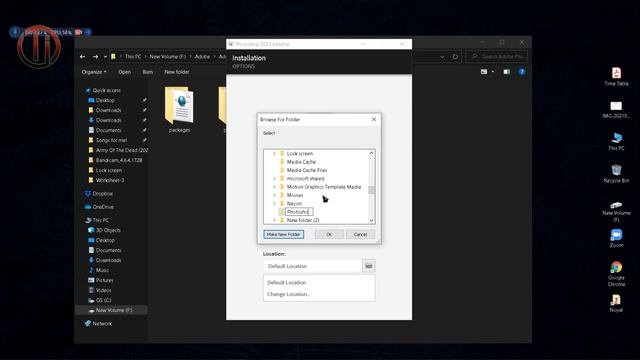Refresh the File Explorer view

tap(455, 57)
